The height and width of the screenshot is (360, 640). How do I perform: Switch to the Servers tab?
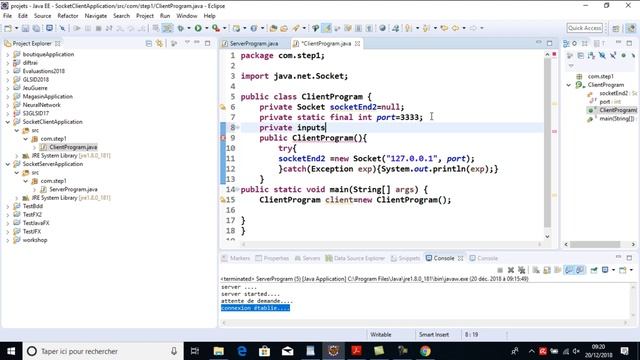[307, 258]
